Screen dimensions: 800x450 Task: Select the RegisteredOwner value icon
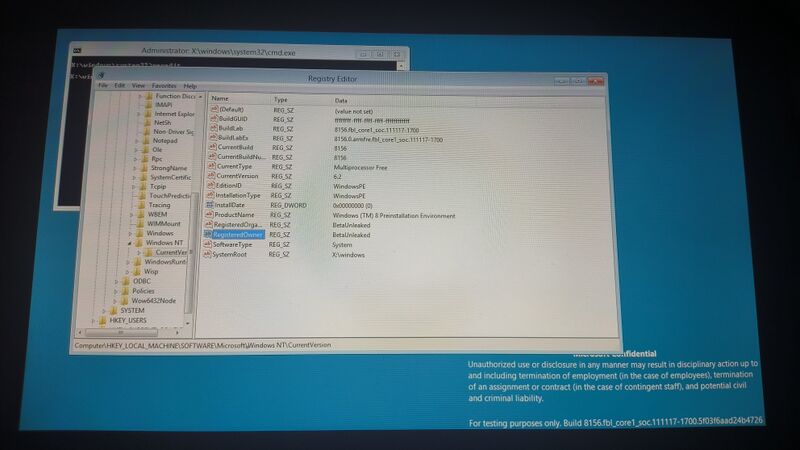[x=208, y=234]
